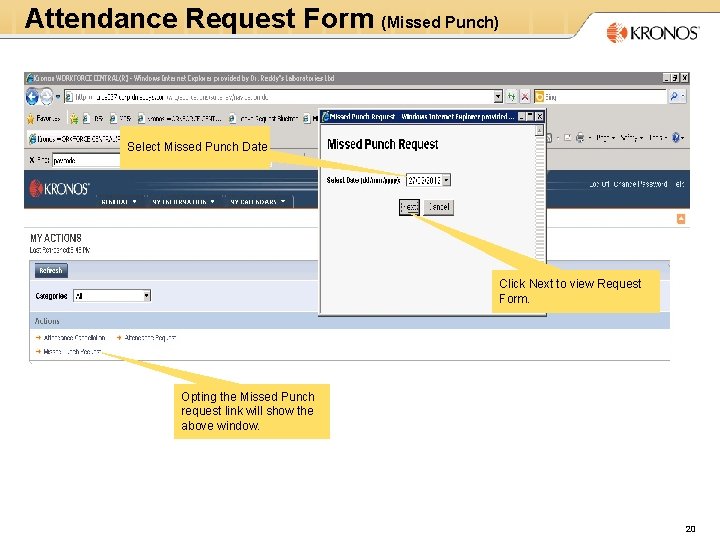Viewport: 720px width, 540px height.
Task: Click into the browser address bar
Action: (278, 97)
